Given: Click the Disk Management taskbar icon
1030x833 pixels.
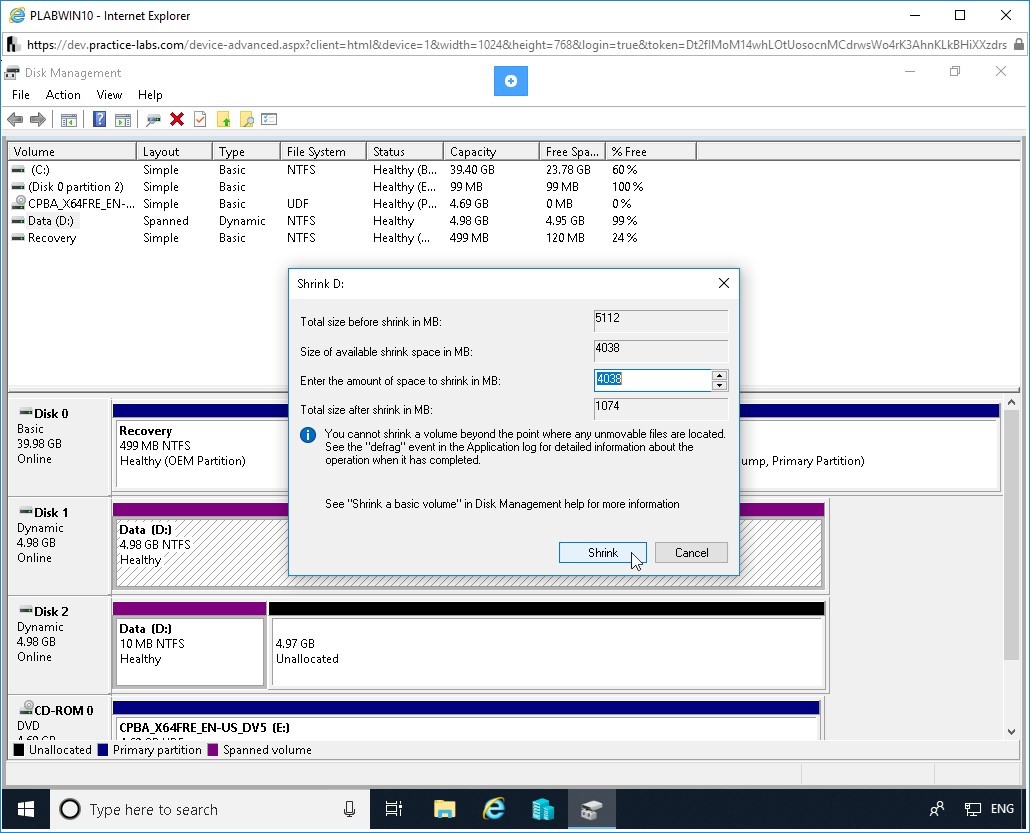Looking at the screenshot, I should tap(591, 809).
